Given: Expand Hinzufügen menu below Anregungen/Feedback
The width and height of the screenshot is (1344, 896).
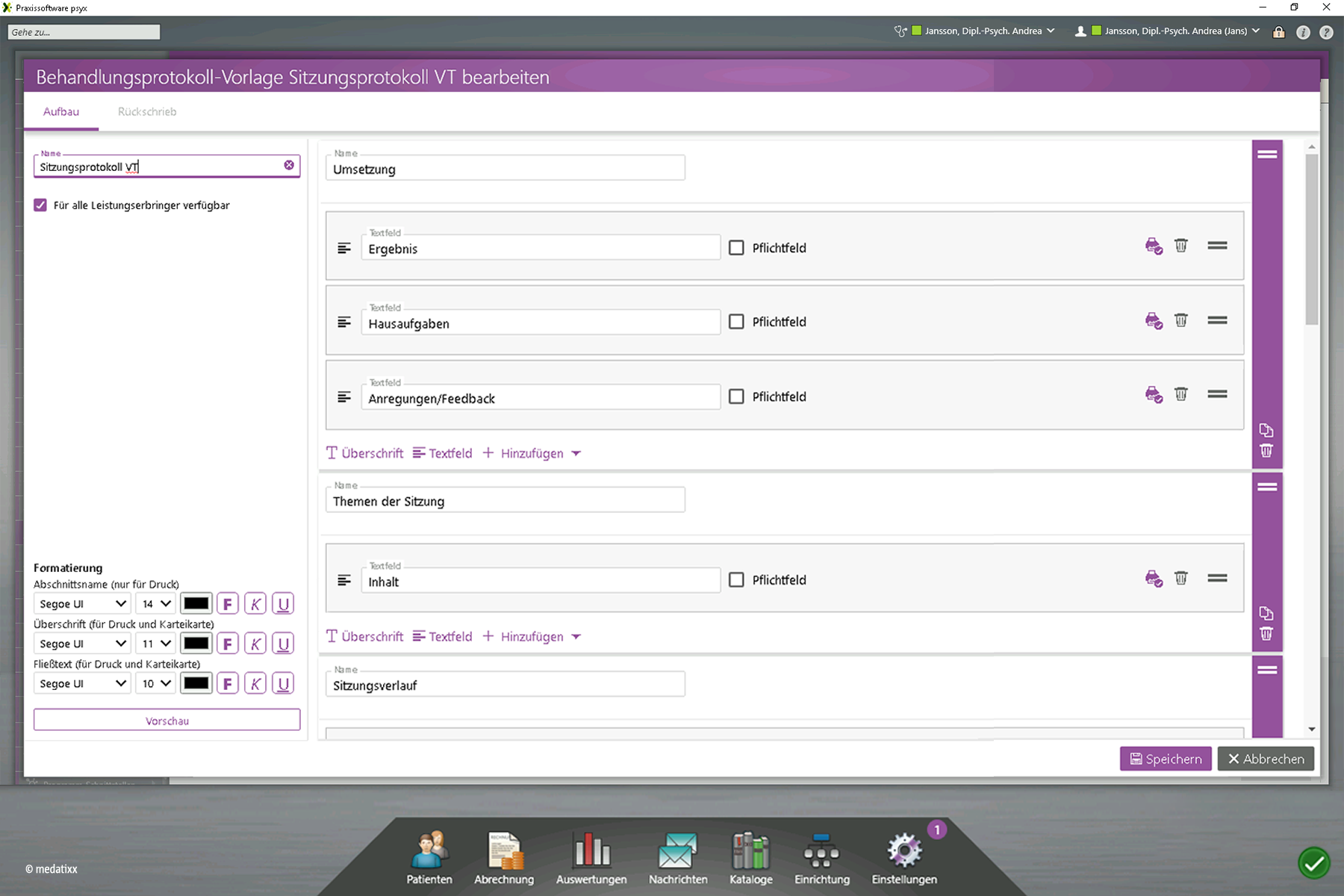Looking at the screenshot, I should (532, 453).
